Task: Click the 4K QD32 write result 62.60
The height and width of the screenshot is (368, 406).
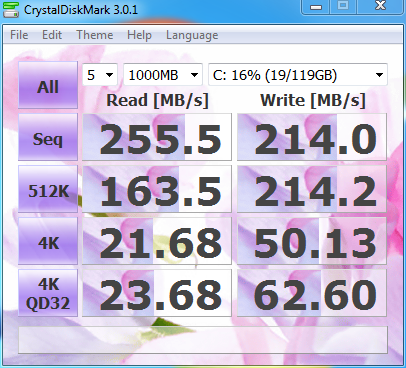Action: [312, 293]
